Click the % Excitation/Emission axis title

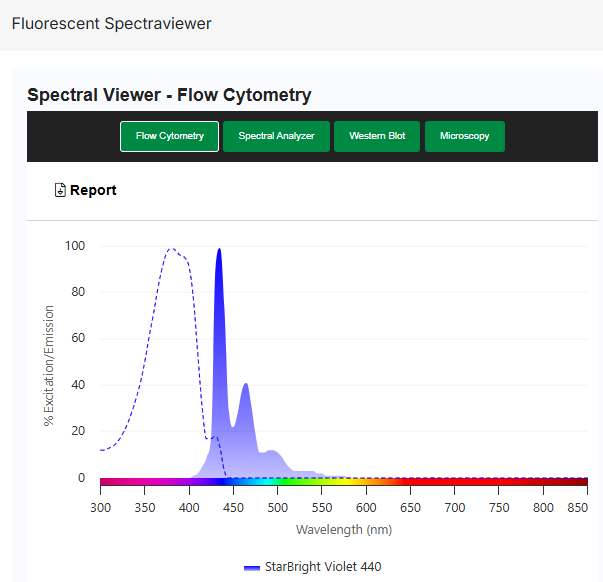point(49,366)
